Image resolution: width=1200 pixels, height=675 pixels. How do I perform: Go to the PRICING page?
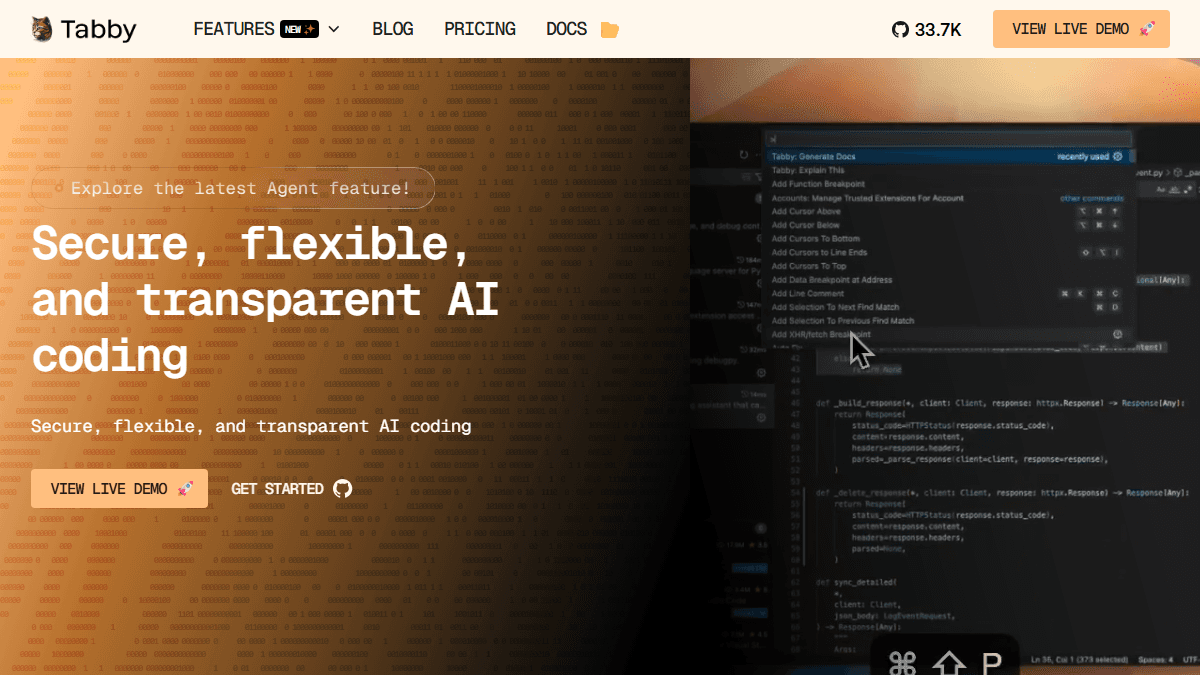coord(480,29)
